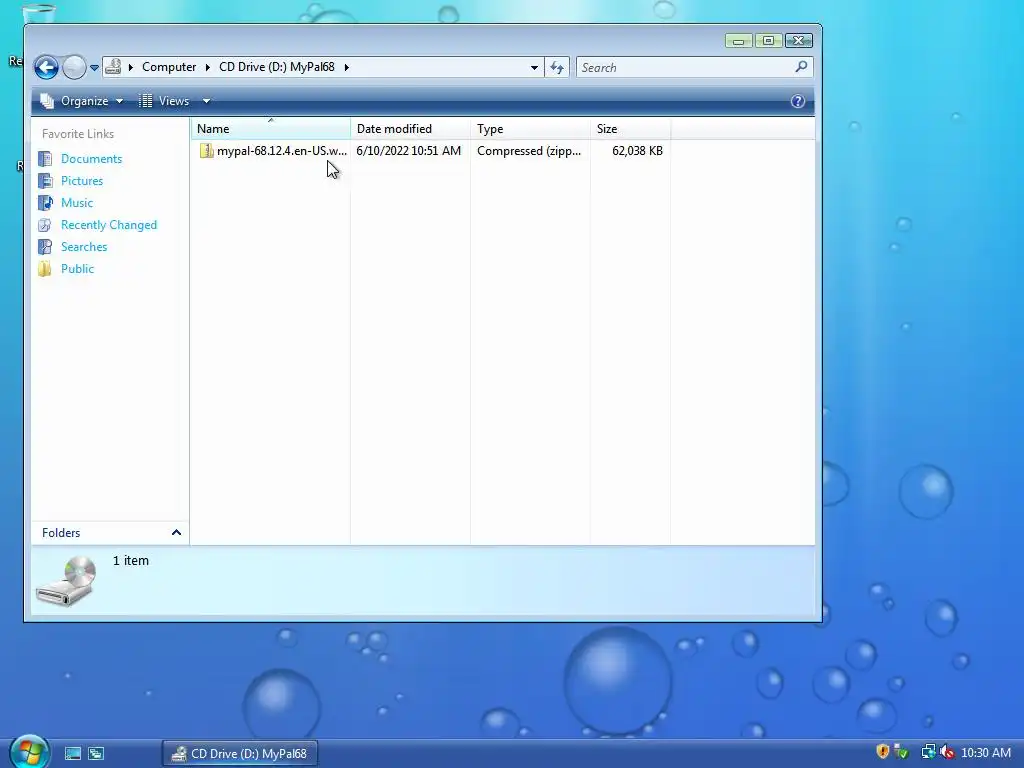Open Music favorite link
This screenshot has width=1024, height=768.
click(77, 203)
